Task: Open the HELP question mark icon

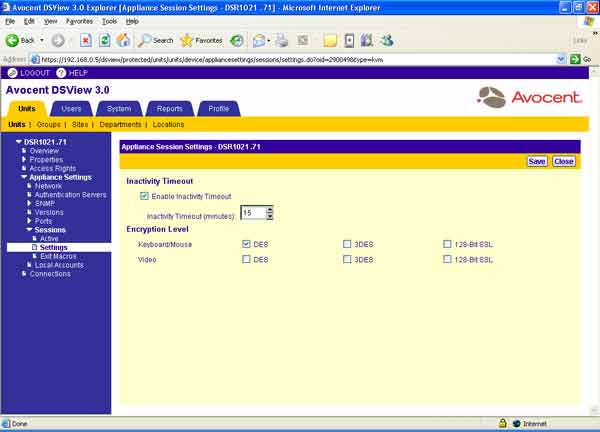Action: tap(61, 73)
